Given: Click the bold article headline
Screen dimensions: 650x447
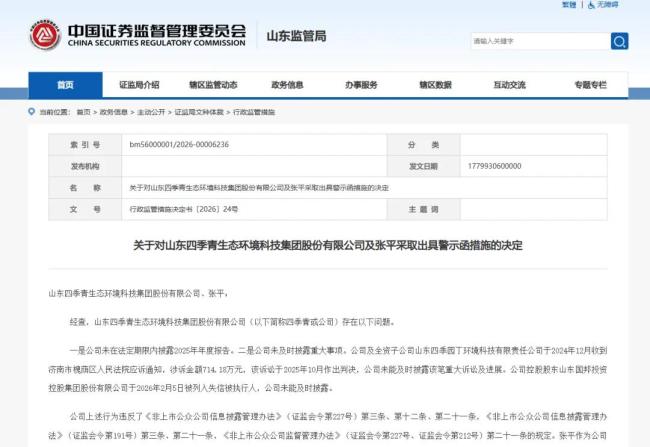Looking at the screenshot, I should [x=327, y=245].
